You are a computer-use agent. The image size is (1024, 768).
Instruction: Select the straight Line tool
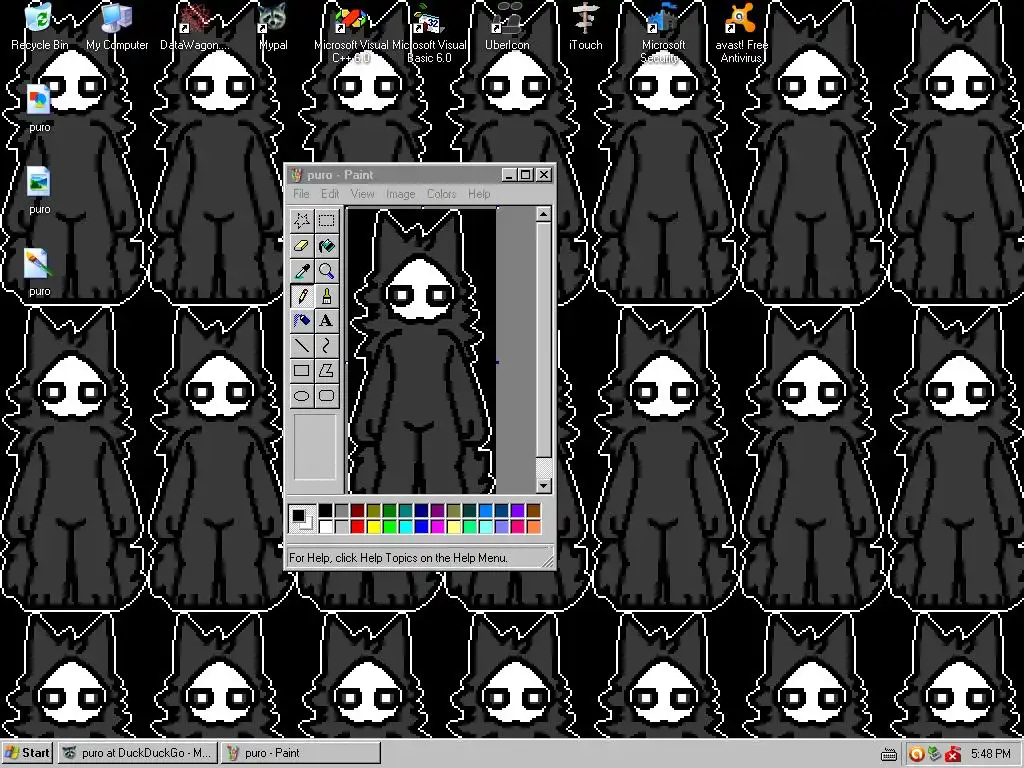(x=302, y=345)
